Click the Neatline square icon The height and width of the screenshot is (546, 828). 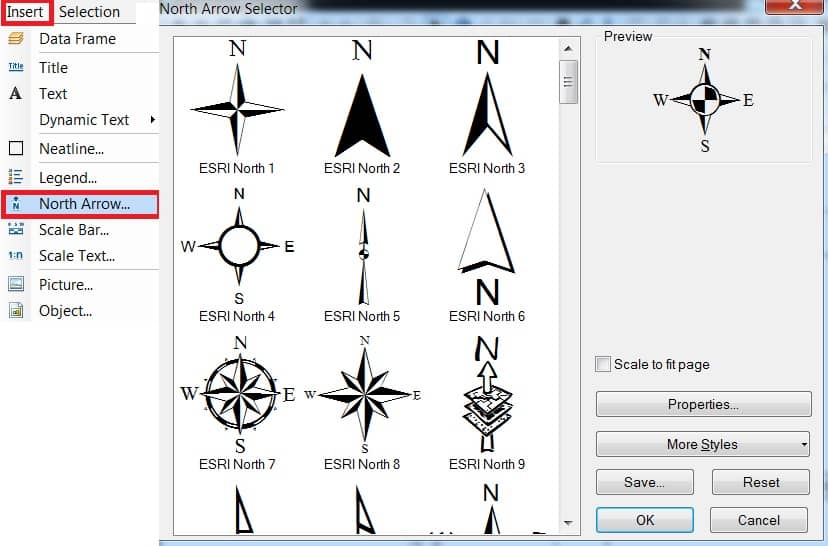16,148
